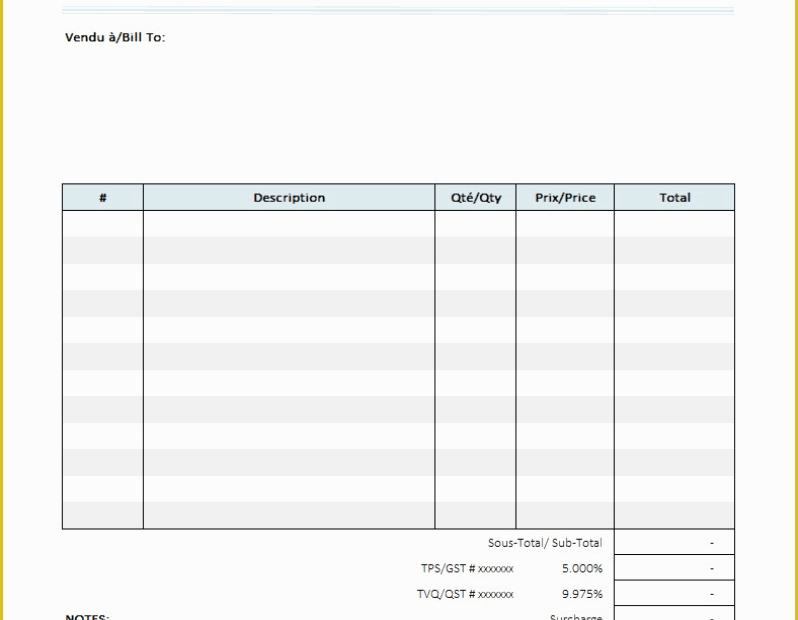Viewport: 798px width, 620px height.
Task: Click the 'Surcharge' label
Action: pyautogui.click(x=576, y=616)
